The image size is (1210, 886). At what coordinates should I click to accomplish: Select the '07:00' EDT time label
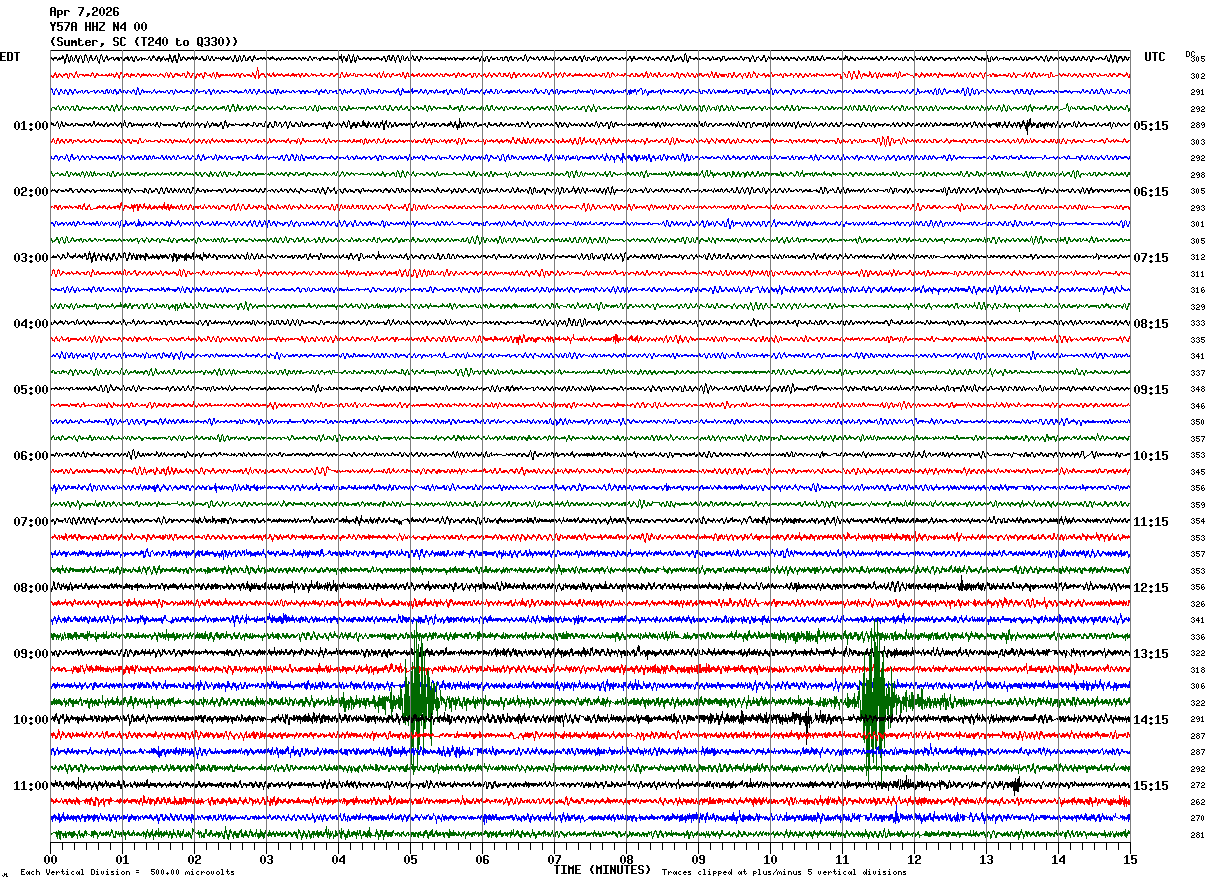click(31, 522)
